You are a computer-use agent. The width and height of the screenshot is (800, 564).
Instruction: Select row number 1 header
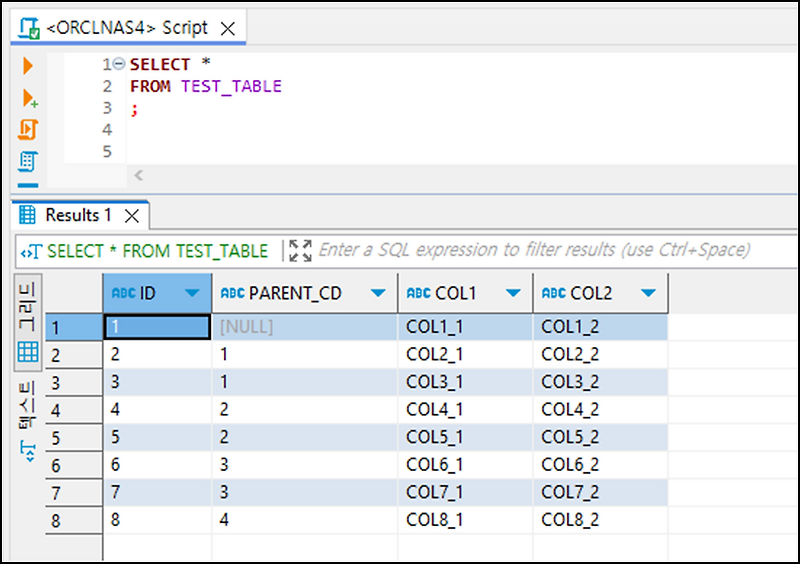click(x=74, y=327)
